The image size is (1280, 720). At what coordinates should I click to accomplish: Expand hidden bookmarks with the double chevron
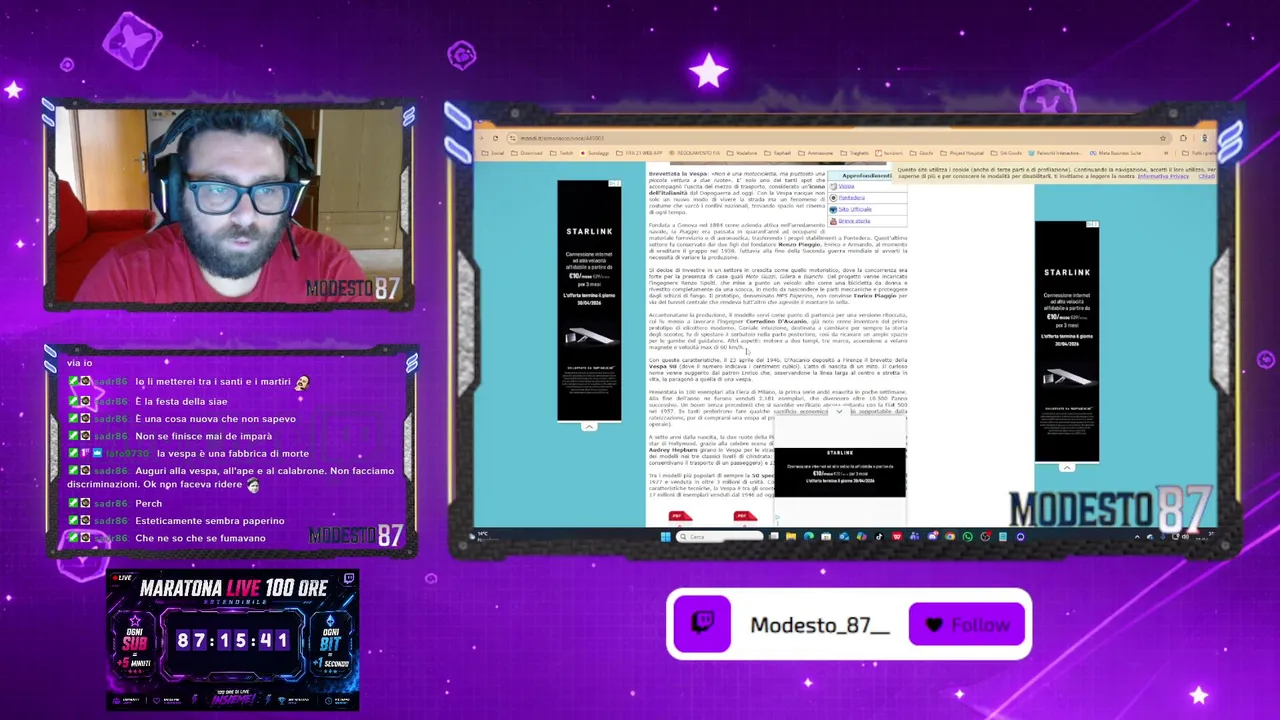click(1166, 153)
